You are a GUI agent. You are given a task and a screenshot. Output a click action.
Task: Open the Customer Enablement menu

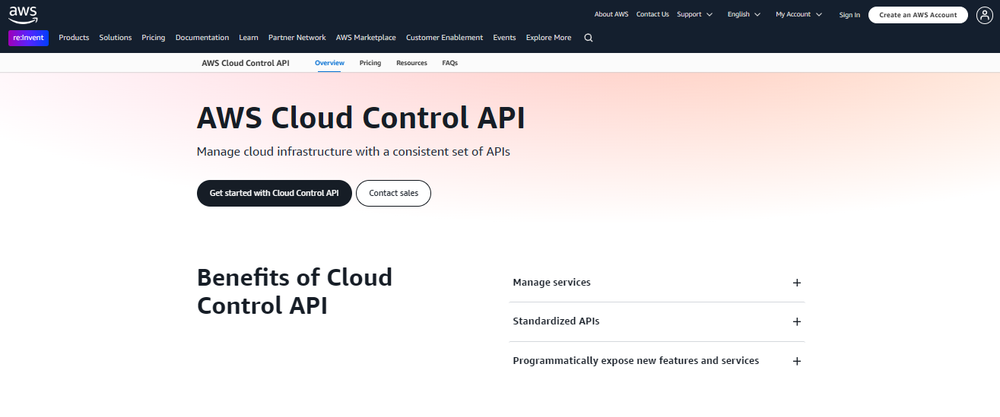click(x=445, y=38)
